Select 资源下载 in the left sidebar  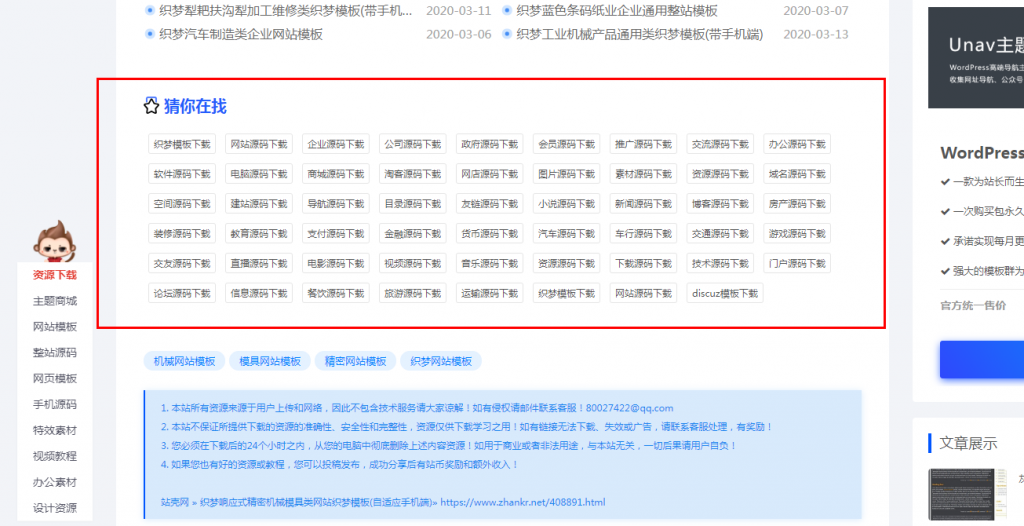[x=55, y=275]
